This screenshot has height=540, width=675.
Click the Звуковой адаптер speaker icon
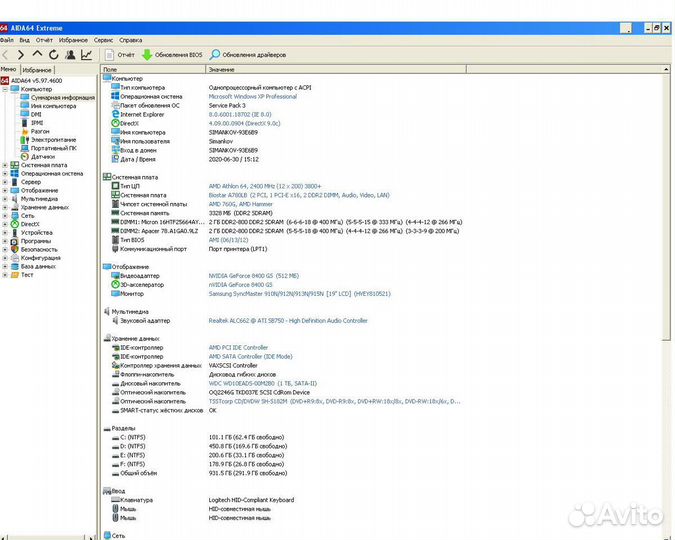[x=115, y=320]
